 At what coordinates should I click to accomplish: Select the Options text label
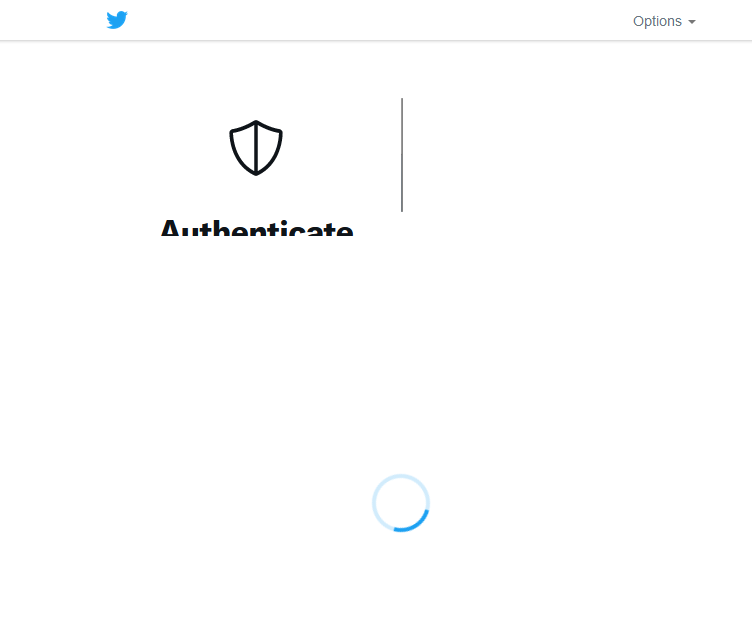[657, 21]
